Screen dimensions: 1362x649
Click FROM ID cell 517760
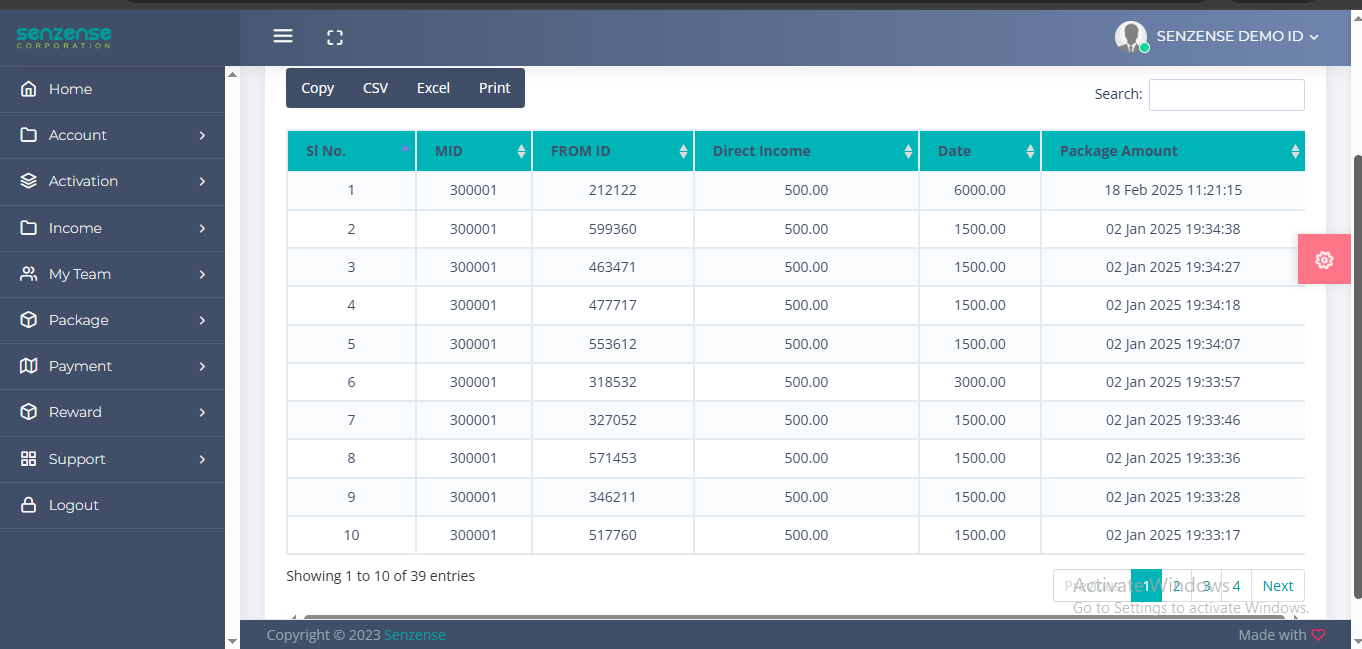click(613, 535)
